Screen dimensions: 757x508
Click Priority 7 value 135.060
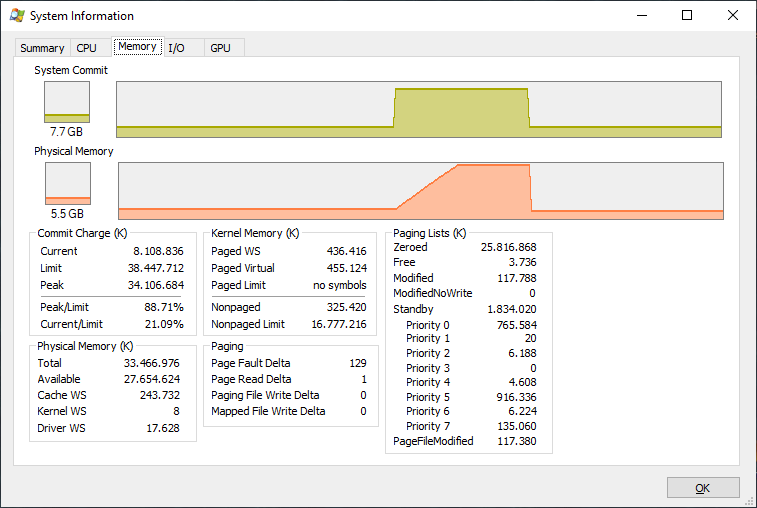[517, 426]
